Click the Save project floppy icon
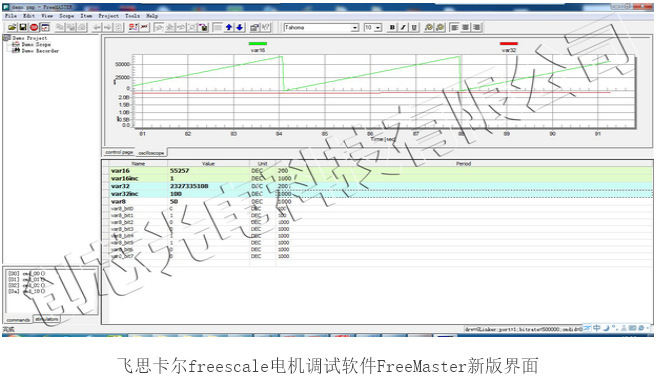This screenshot has height=376, width=658. (23, 27)
